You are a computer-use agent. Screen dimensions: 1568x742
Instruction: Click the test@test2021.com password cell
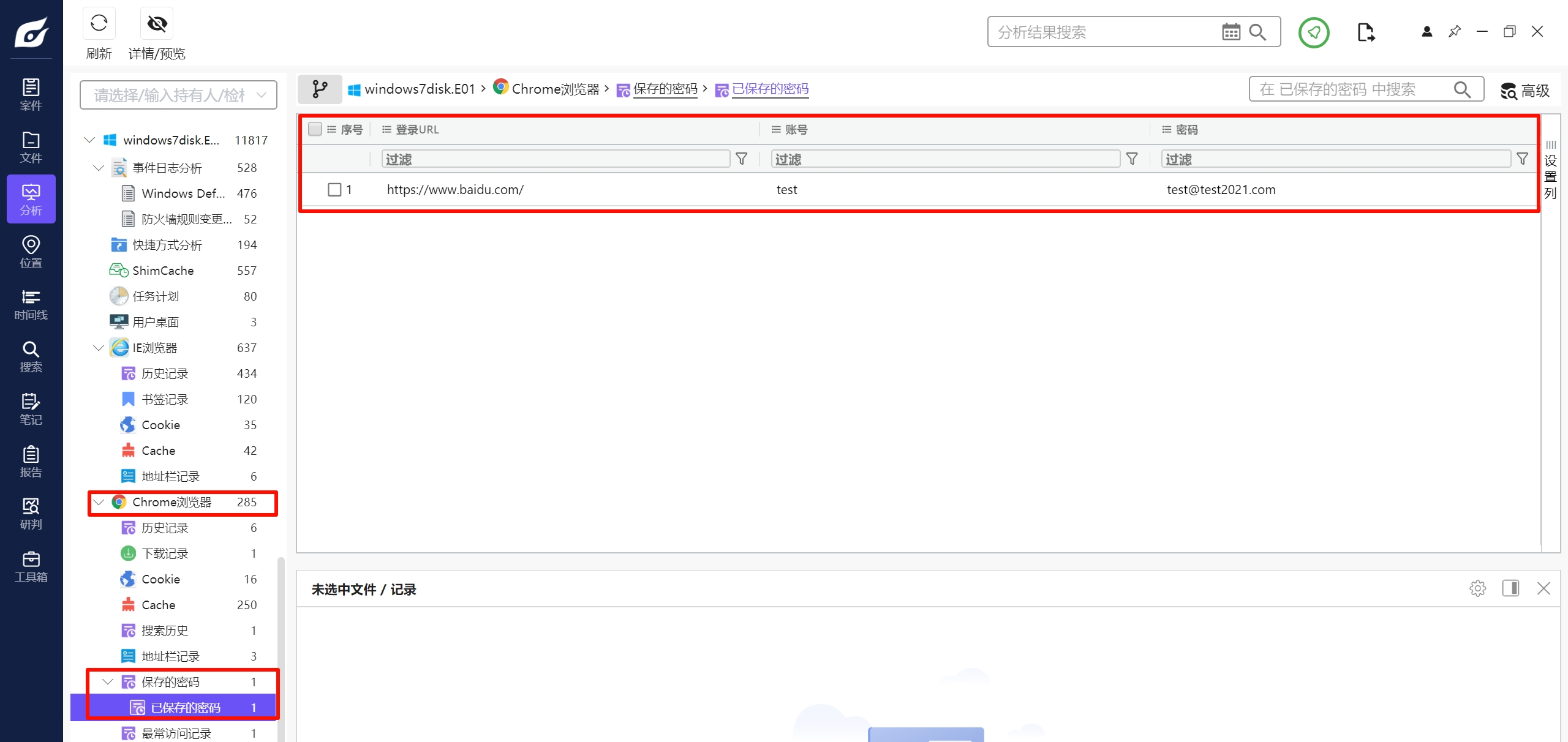point(1221,190)
